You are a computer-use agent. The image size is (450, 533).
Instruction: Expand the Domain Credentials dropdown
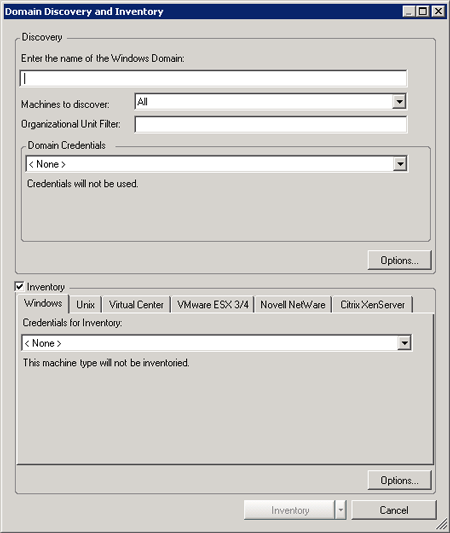pos(217,164)
